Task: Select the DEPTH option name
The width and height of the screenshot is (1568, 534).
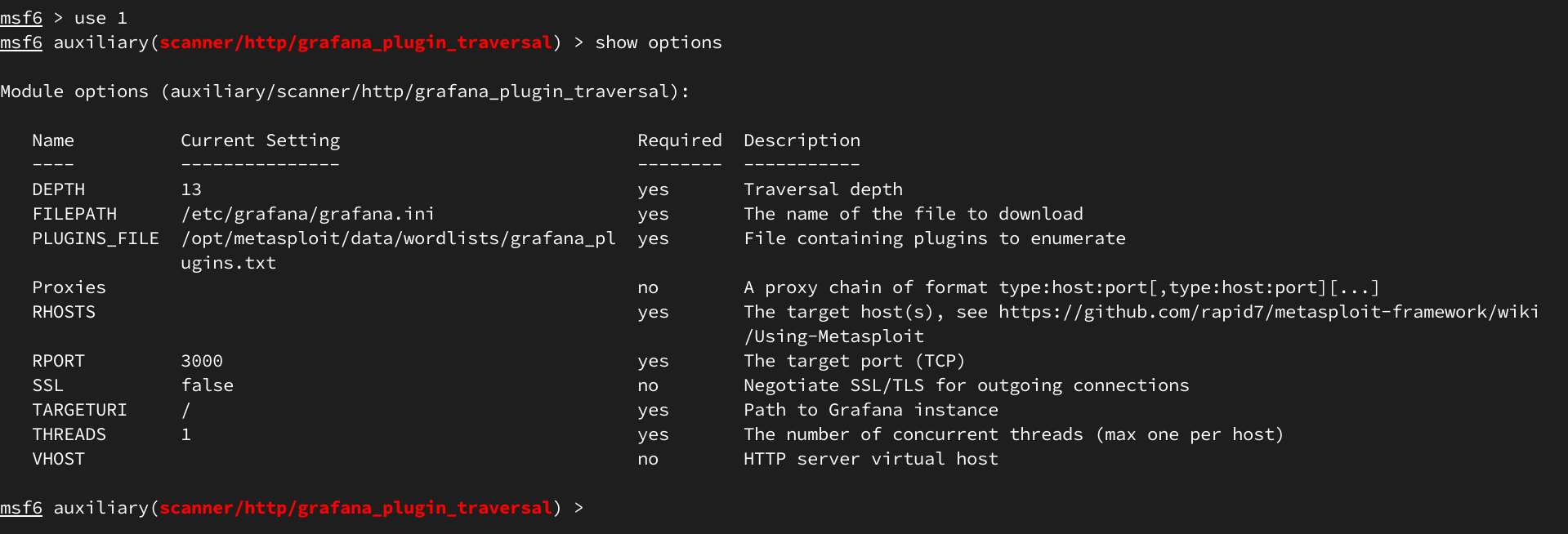Action: pos(59,189)
